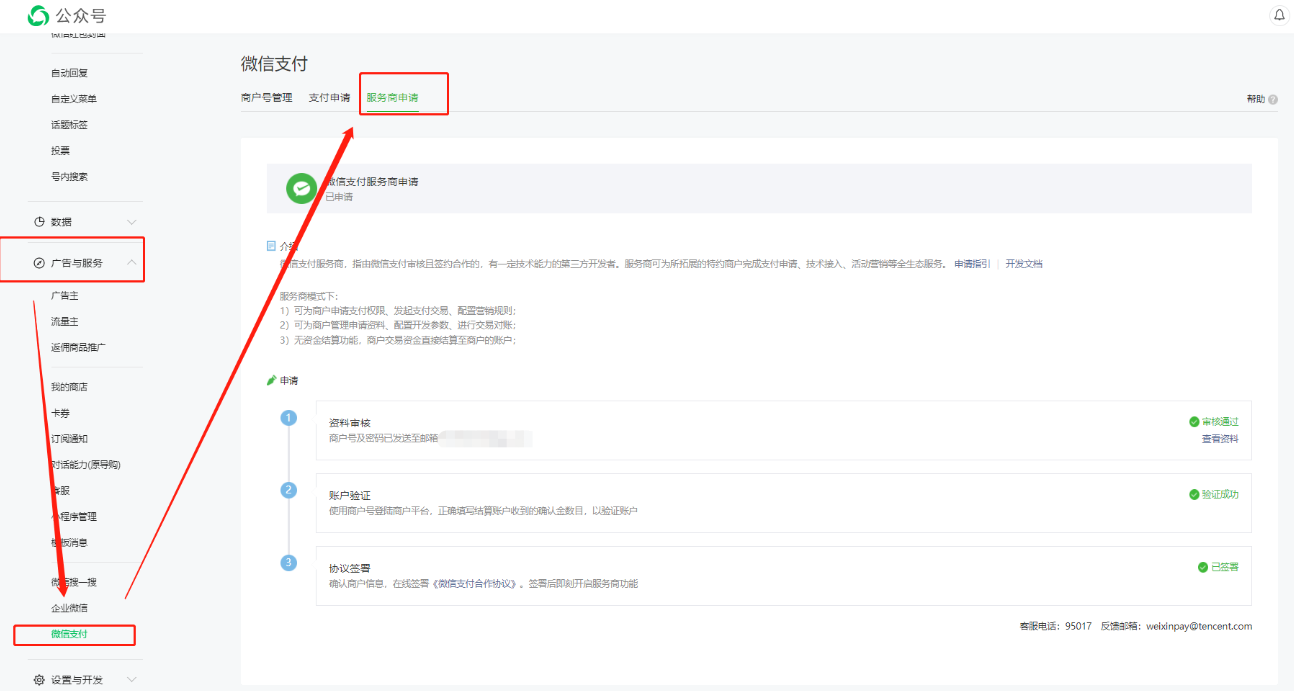Open 微信支付 in the sidebar

point(69,634)
